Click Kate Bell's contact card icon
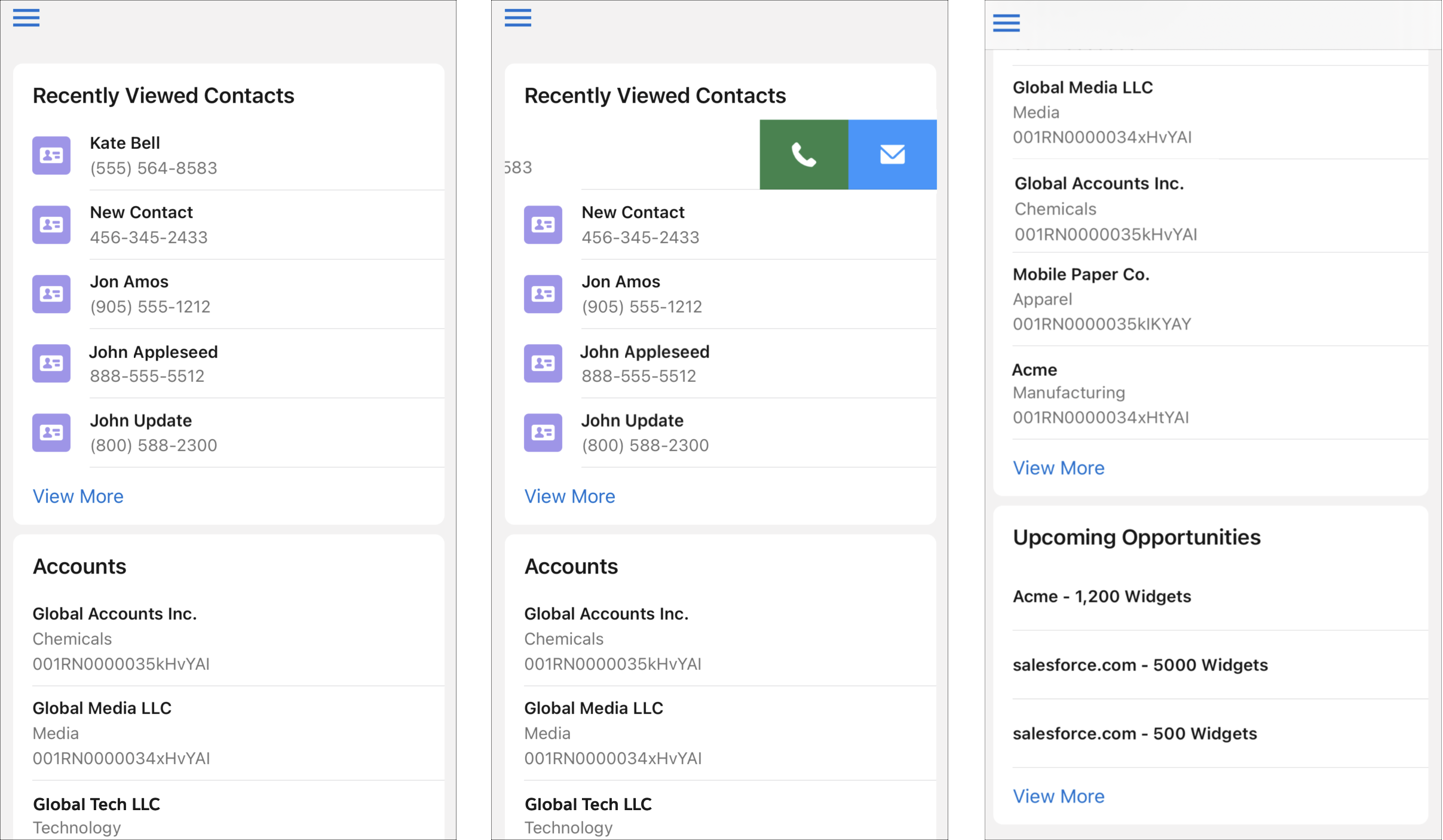This screenshot has width=1443, height=840. 51,155
